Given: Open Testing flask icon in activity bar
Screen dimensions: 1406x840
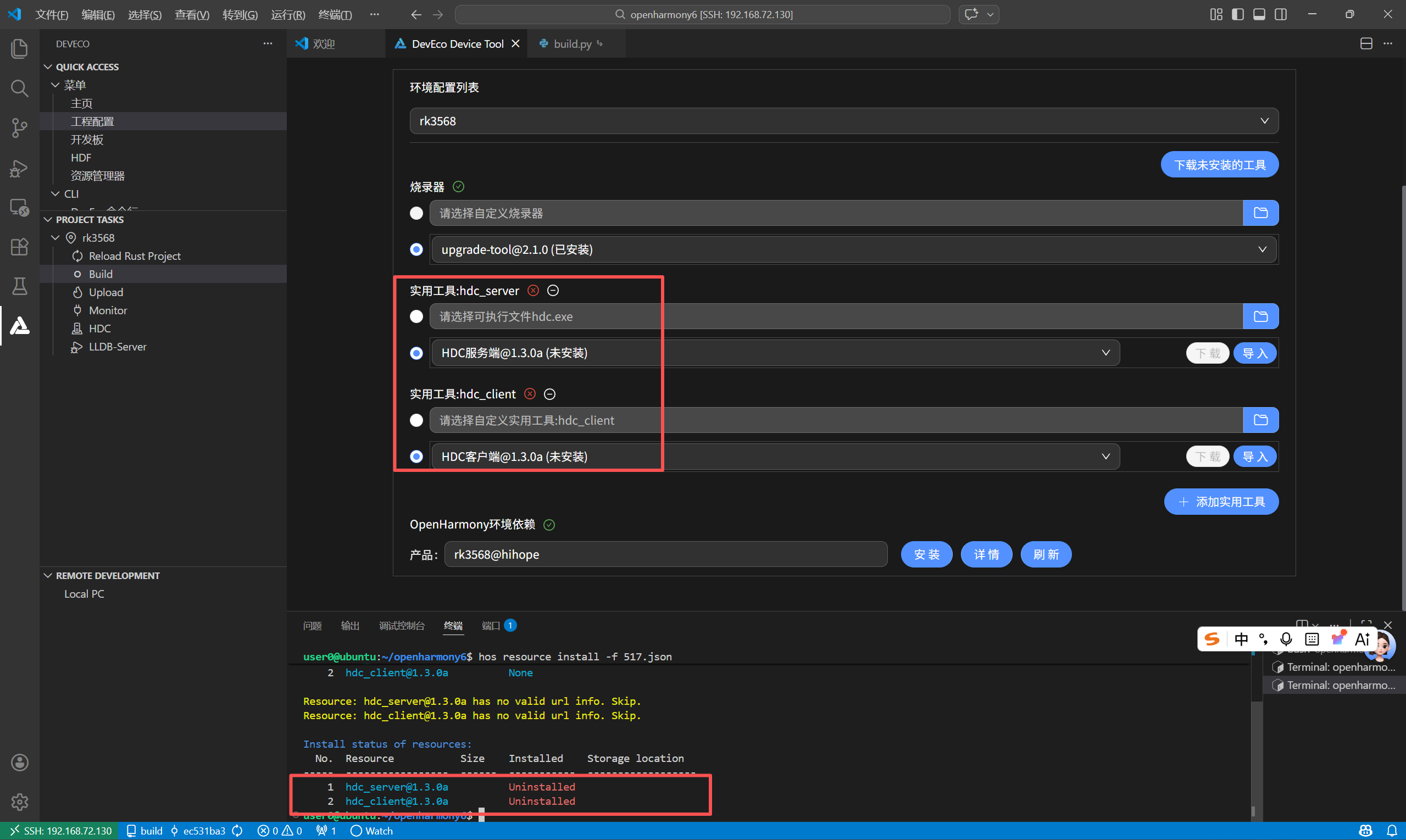Looking at the screenshot, I should click(19, 286).
